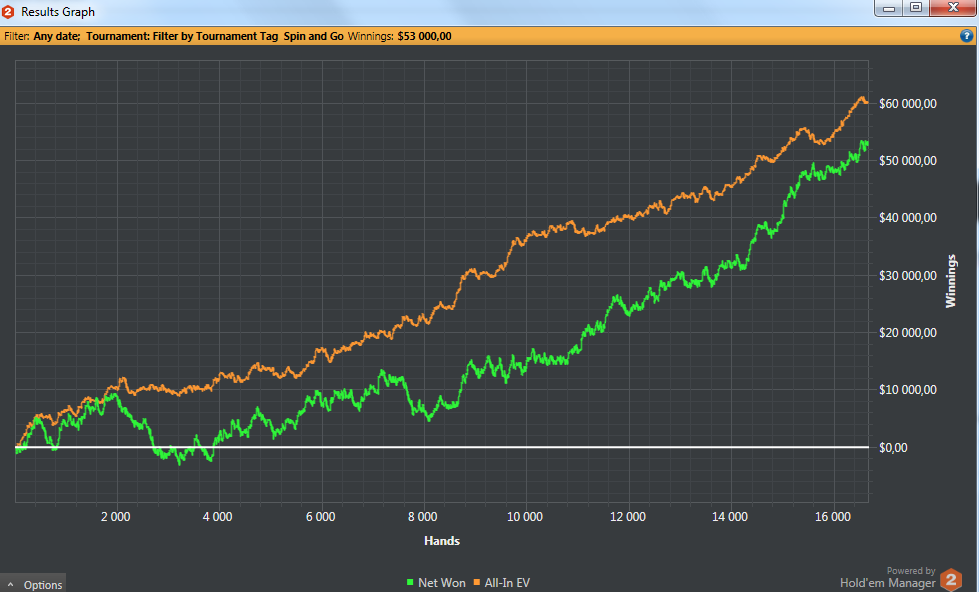Click the 'Any date' filter text
The height and width of the screenshot is (592, 979).
tap(56, 36)
